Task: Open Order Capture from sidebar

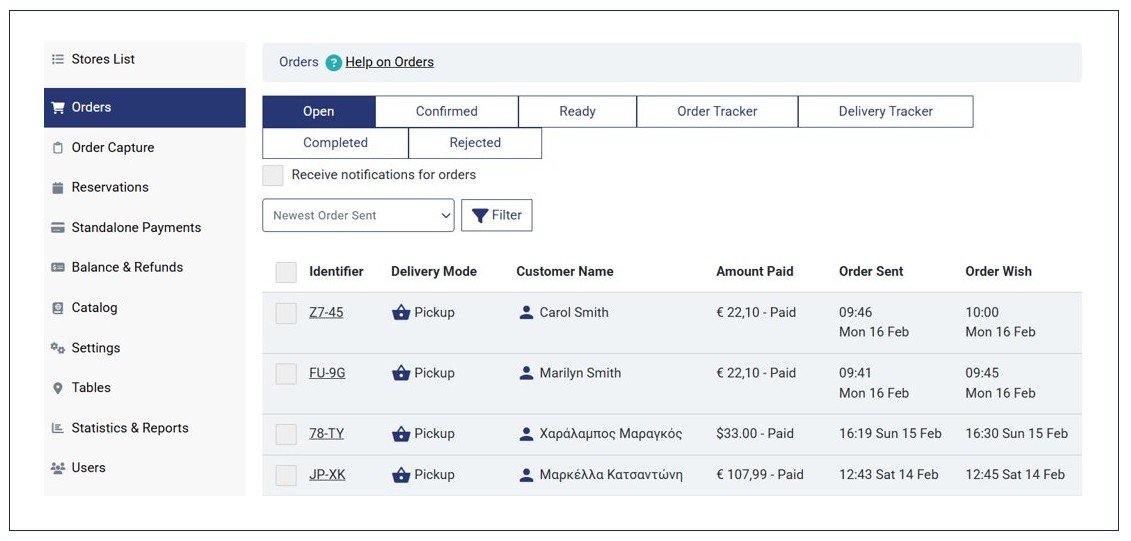Action: 145,148
